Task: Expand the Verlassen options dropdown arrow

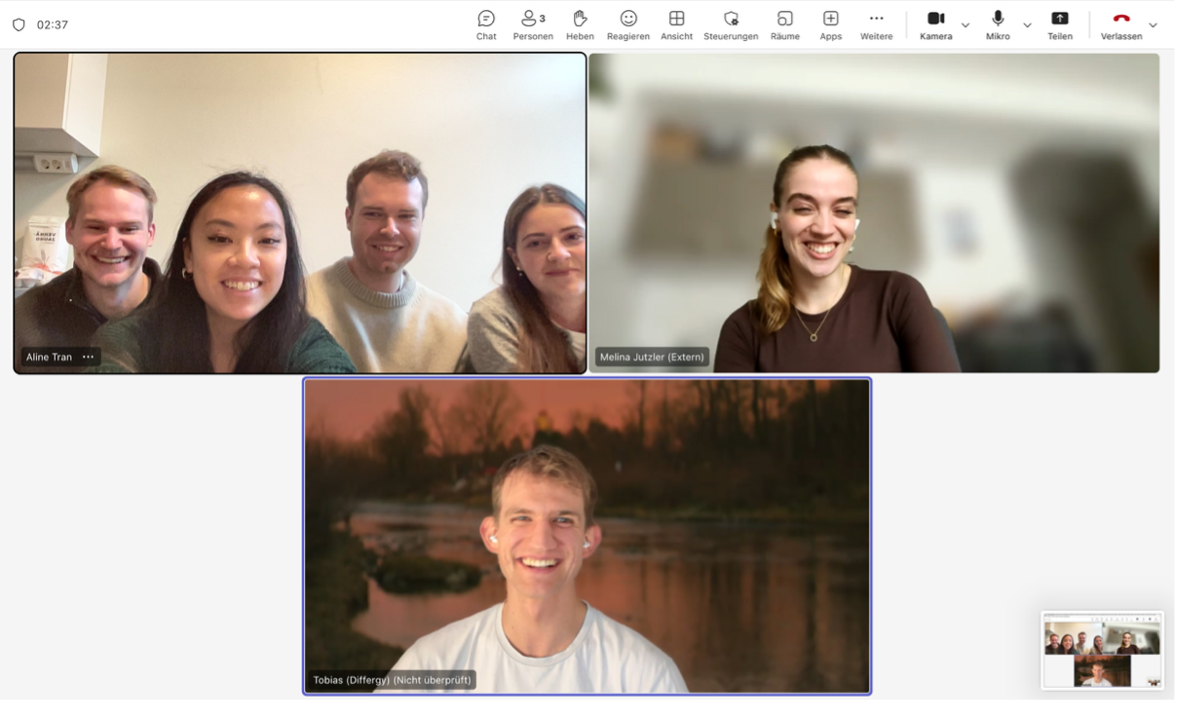Action: point(1153,25)
